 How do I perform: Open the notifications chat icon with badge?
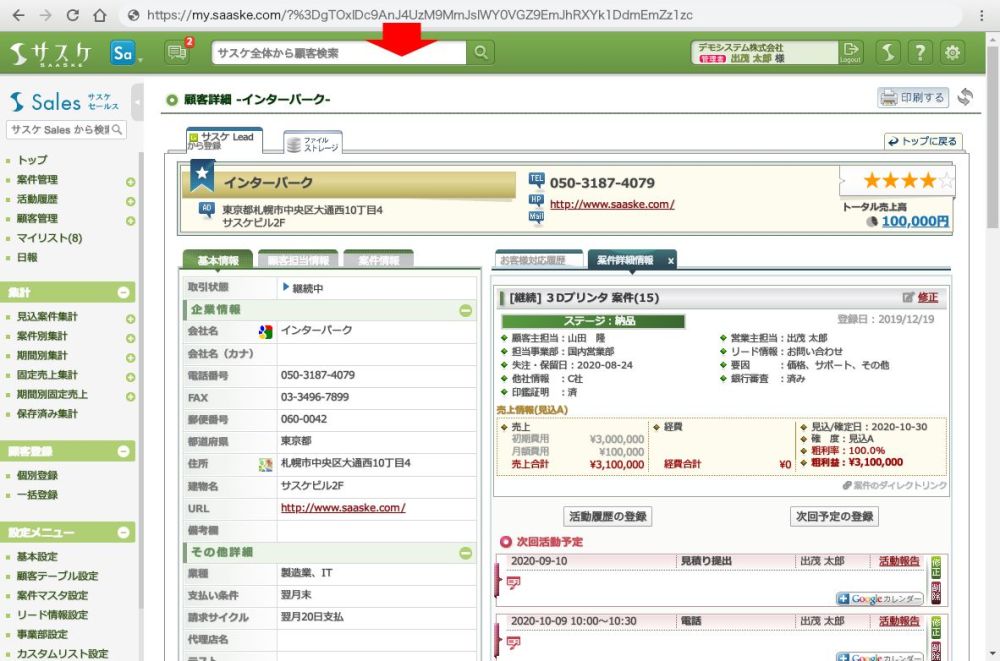tap(177, 53)
